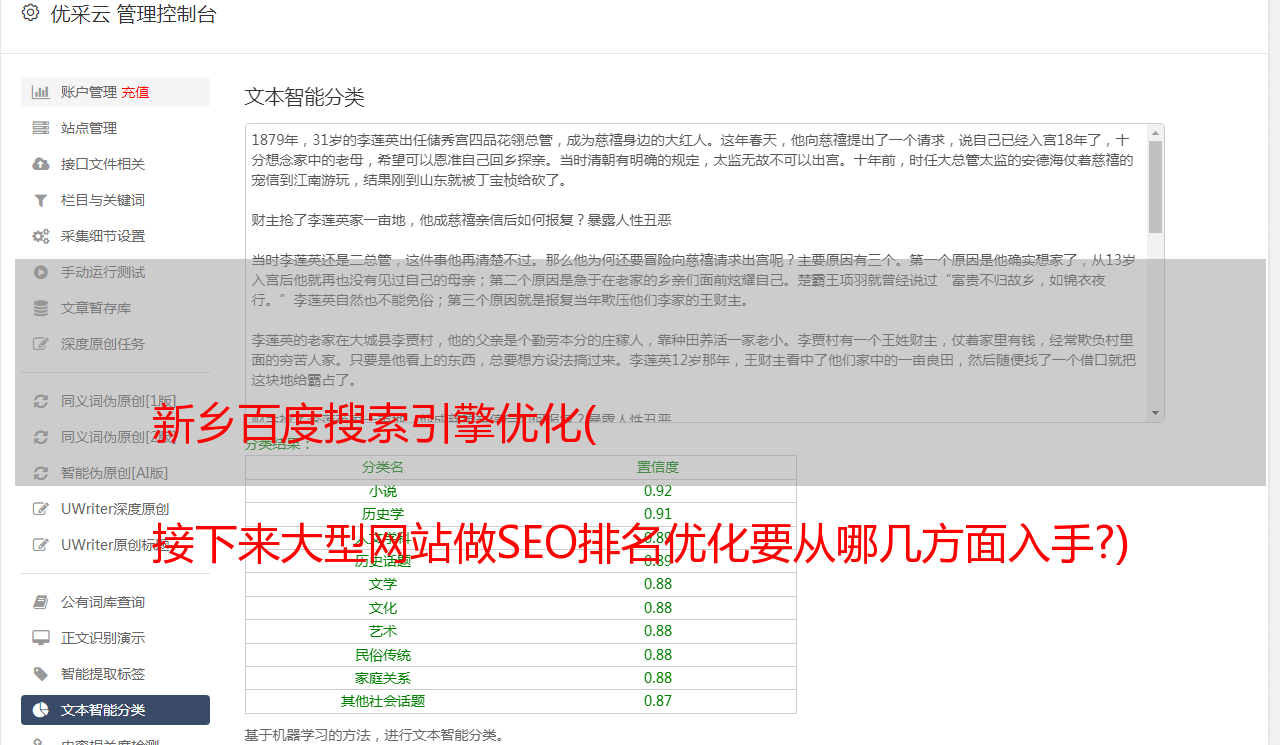1280x745 pixels.
Task: Click the 基于机器学习的方法 description text
Action: tap(375, 735)
